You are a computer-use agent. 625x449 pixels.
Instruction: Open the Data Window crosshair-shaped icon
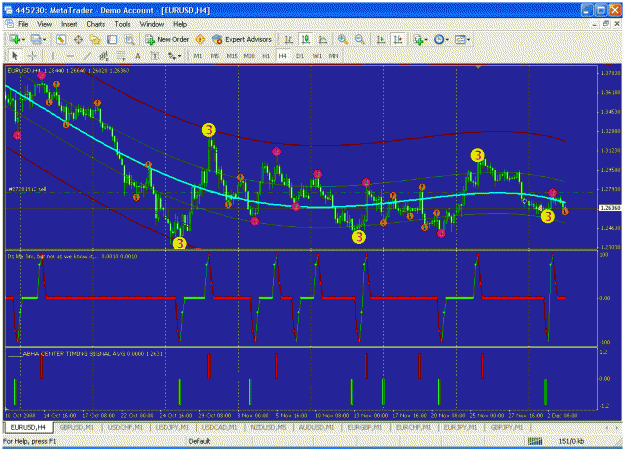(78, 39)
